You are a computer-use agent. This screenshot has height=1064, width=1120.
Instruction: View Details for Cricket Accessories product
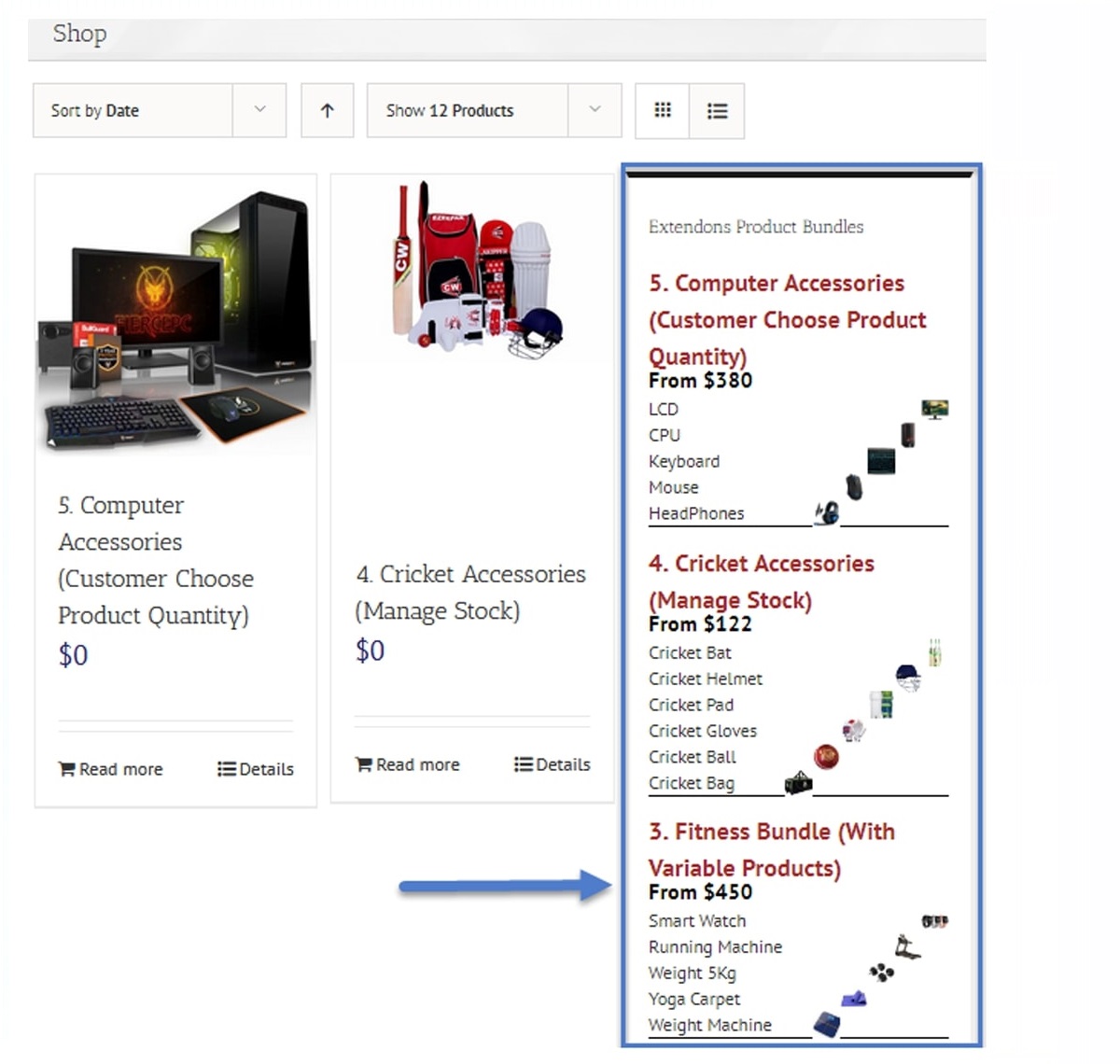click(x=553, y=764)
